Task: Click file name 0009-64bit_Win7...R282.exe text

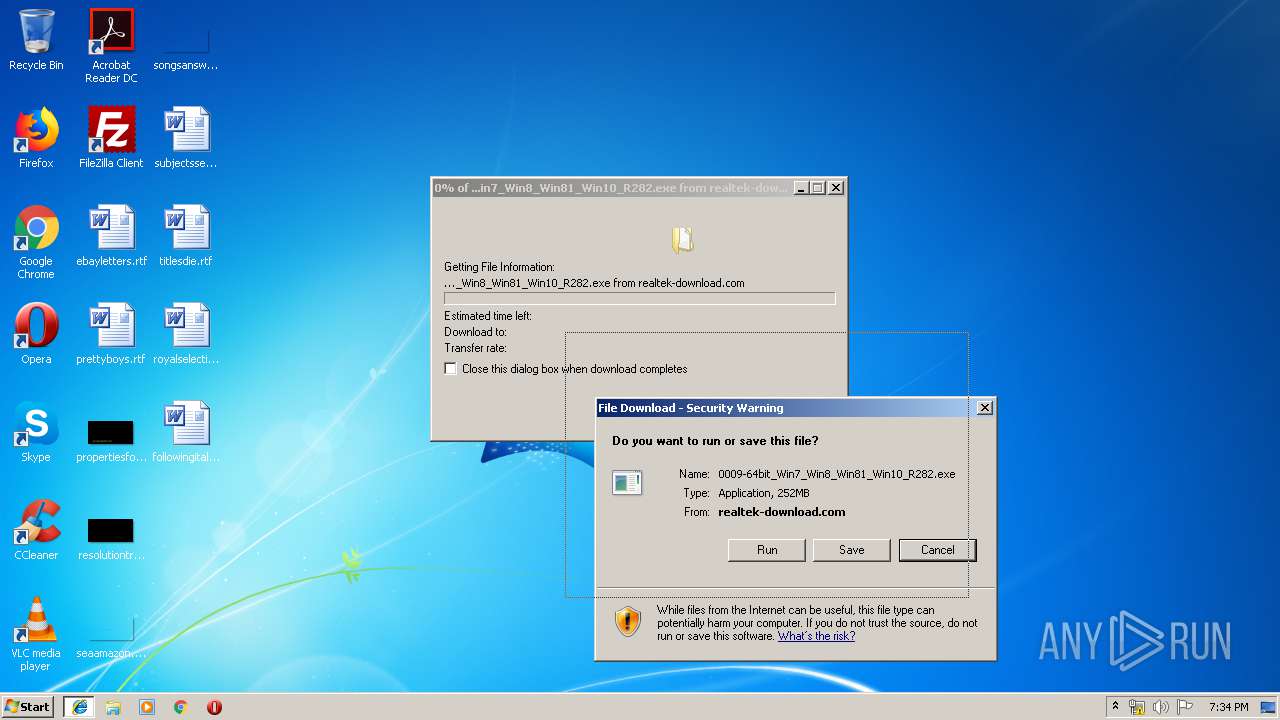Action: (x=836, y=474)
